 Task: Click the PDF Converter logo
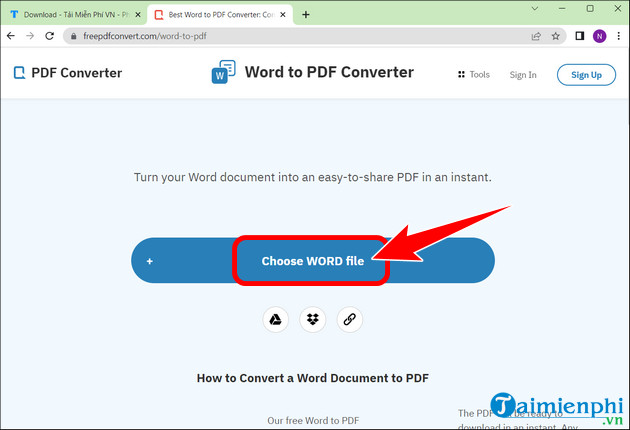pos(68,73)
